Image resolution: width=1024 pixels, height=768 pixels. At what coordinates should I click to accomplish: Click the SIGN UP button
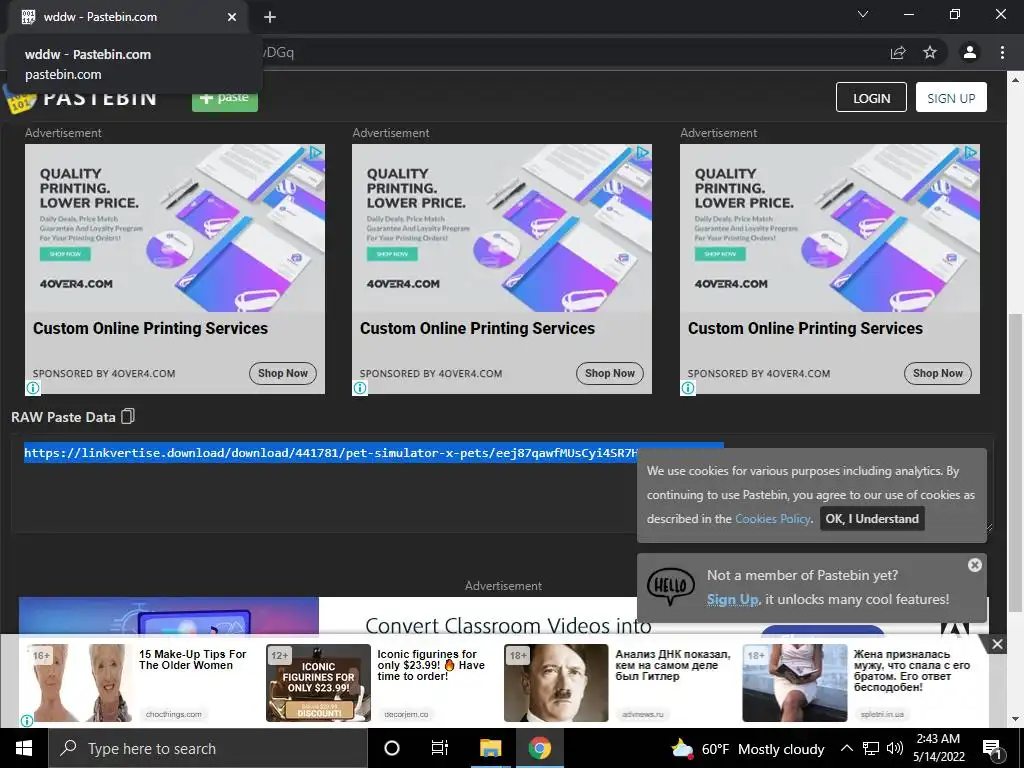951,97
